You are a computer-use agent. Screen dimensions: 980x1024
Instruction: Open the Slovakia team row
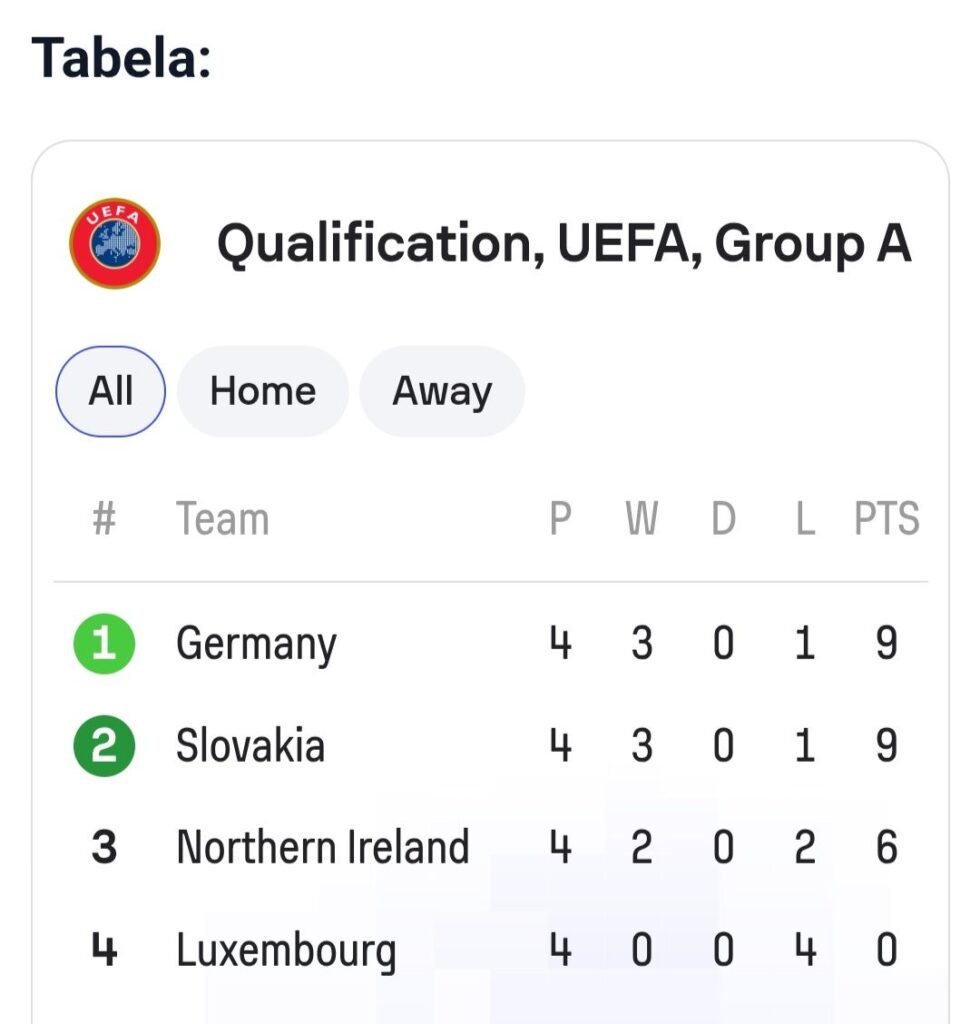pos(250,747)
